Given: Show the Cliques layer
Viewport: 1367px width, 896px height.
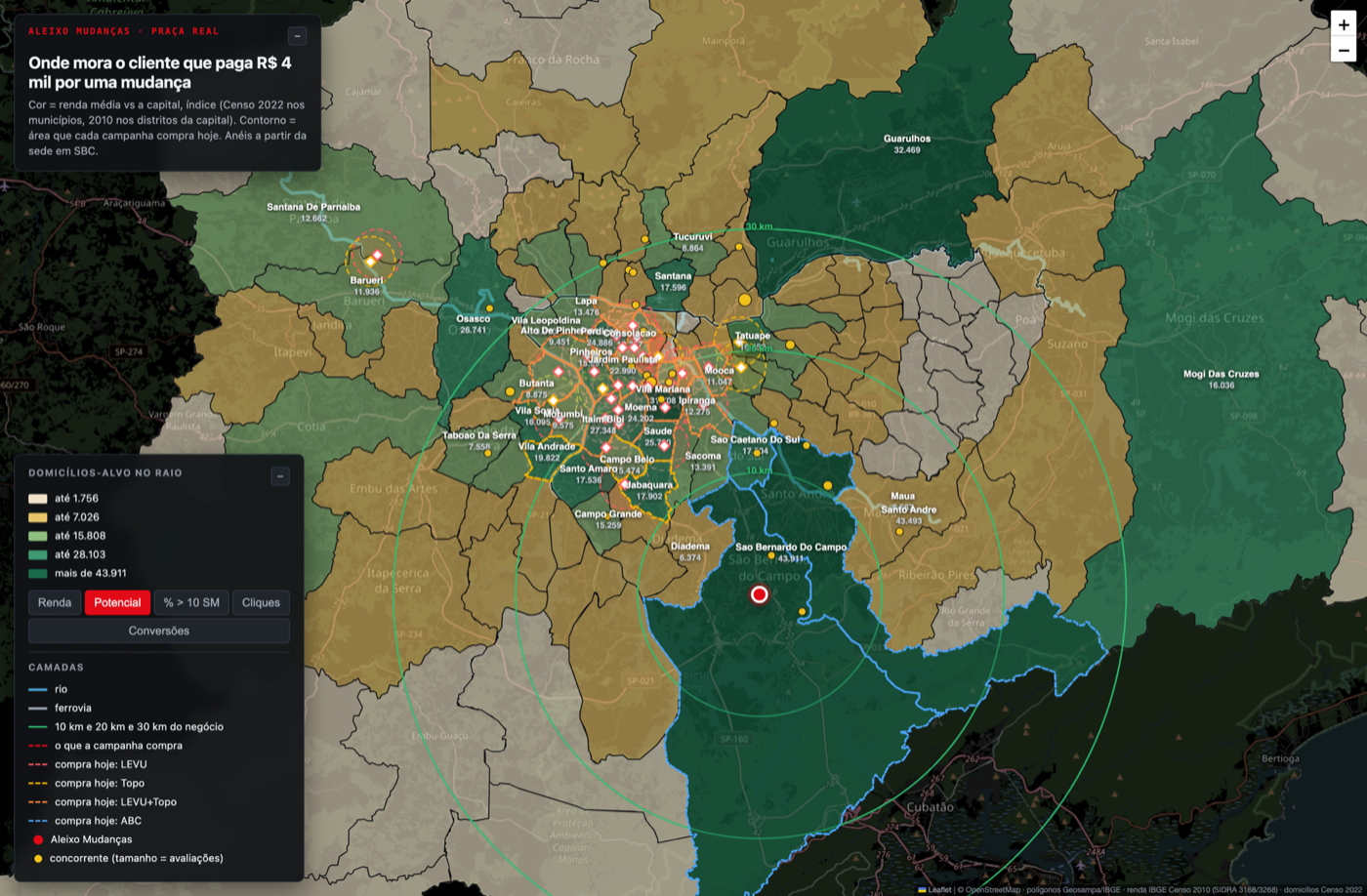Looking at the screenshot, I should 261,602.
